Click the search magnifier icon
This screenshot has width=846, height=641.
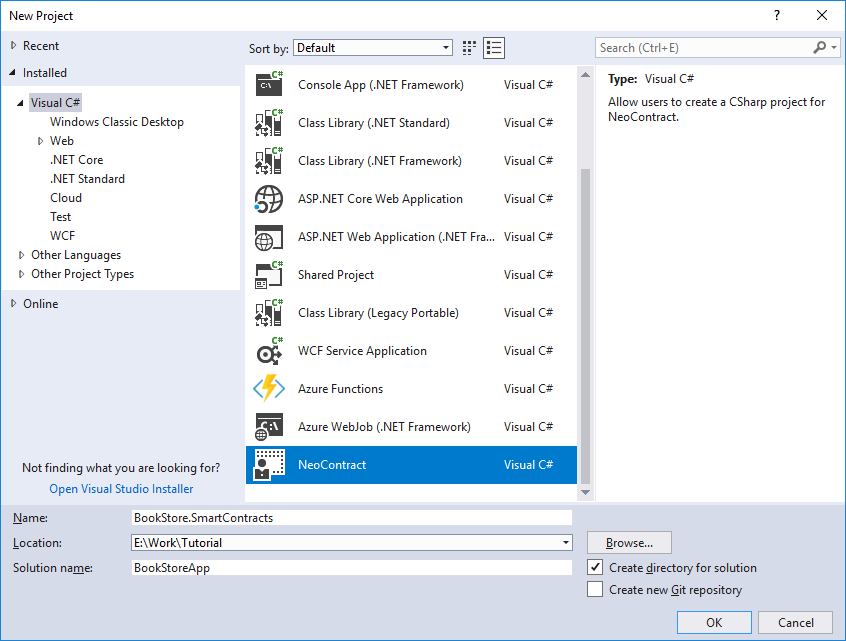pyautogui.click(x=820, y=47)
